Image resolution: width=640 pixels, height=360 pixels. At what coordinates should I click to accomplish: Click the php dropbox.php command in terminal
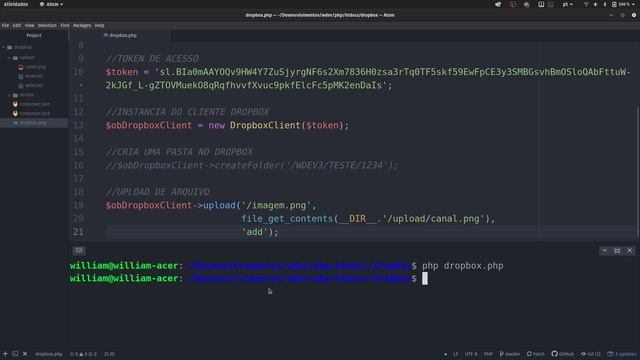coord(462,266)
